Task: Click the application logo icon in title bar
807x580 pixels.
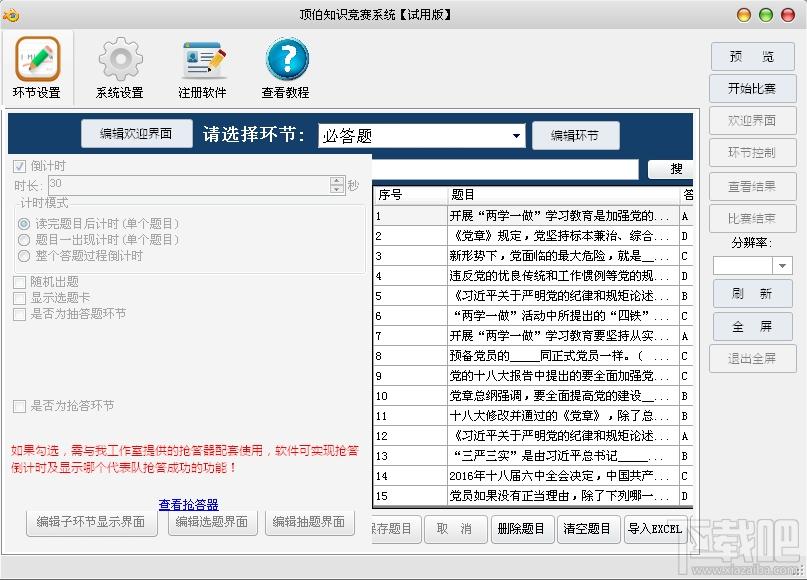Action: pyautogui.click(x=11, y=15)
